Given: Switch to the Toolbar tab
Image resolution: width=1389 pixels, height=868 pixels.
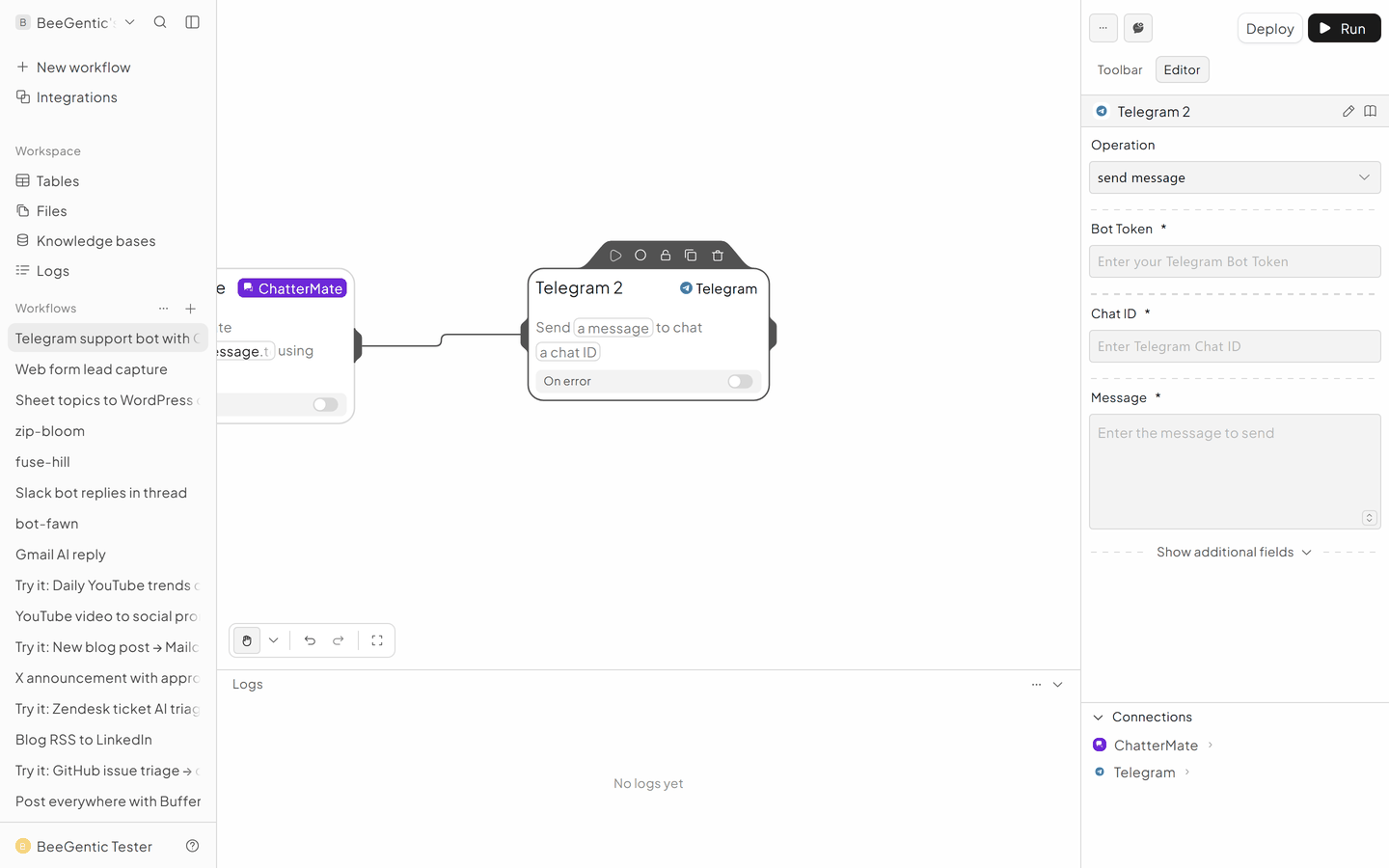Looking at the screenshot, I should [1120, 69].
